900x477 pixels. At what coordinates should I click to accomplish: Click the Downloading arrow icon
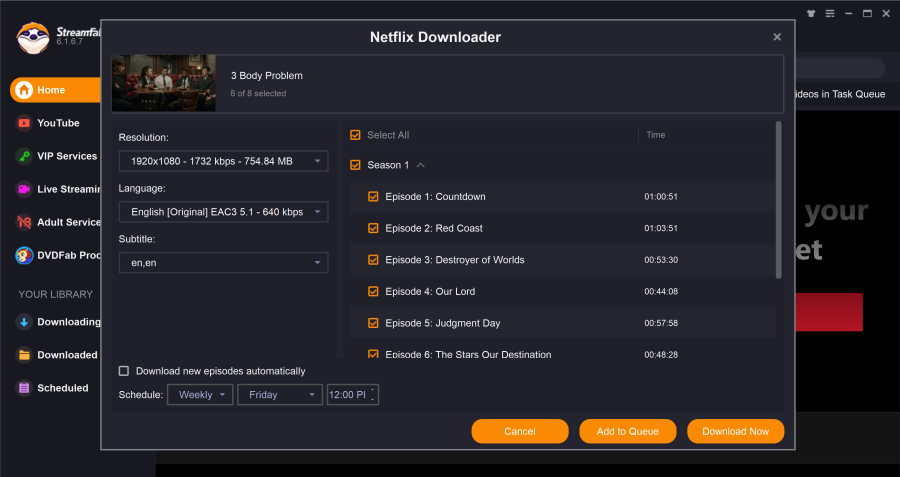tap(24, 322)
